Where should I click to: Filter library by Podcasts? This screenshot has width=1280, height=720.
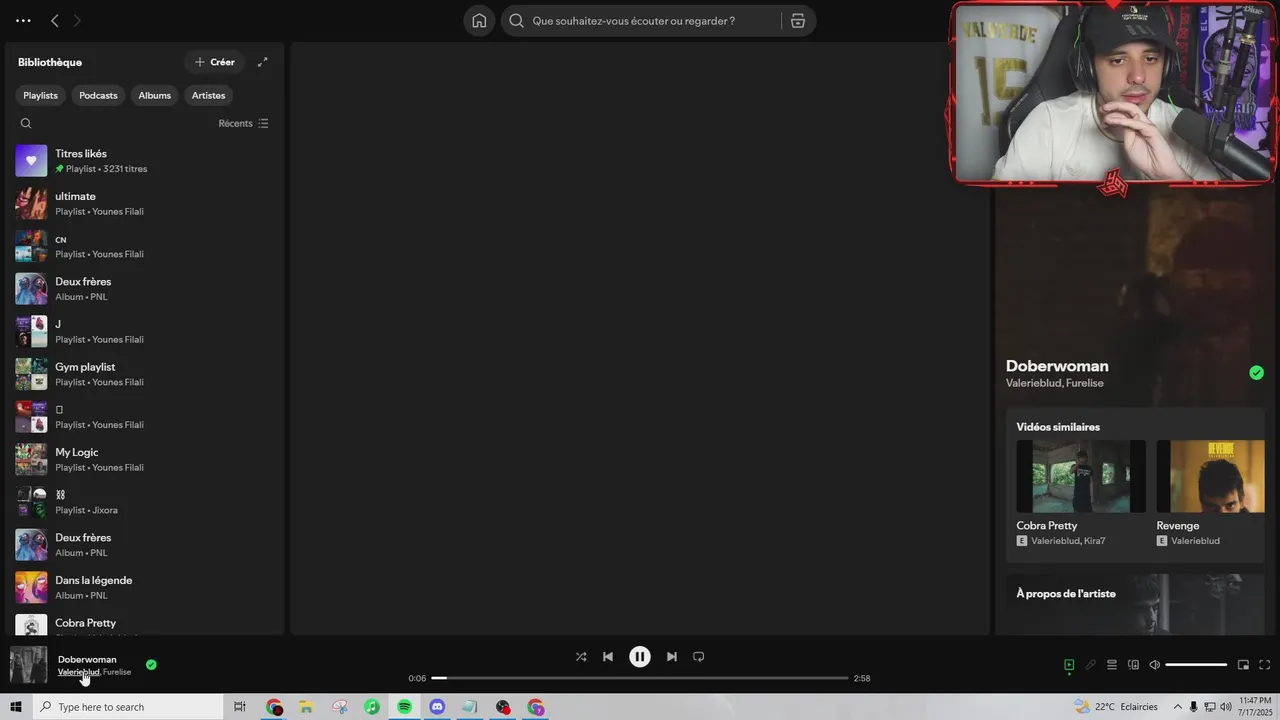click(x=98, y=95)
